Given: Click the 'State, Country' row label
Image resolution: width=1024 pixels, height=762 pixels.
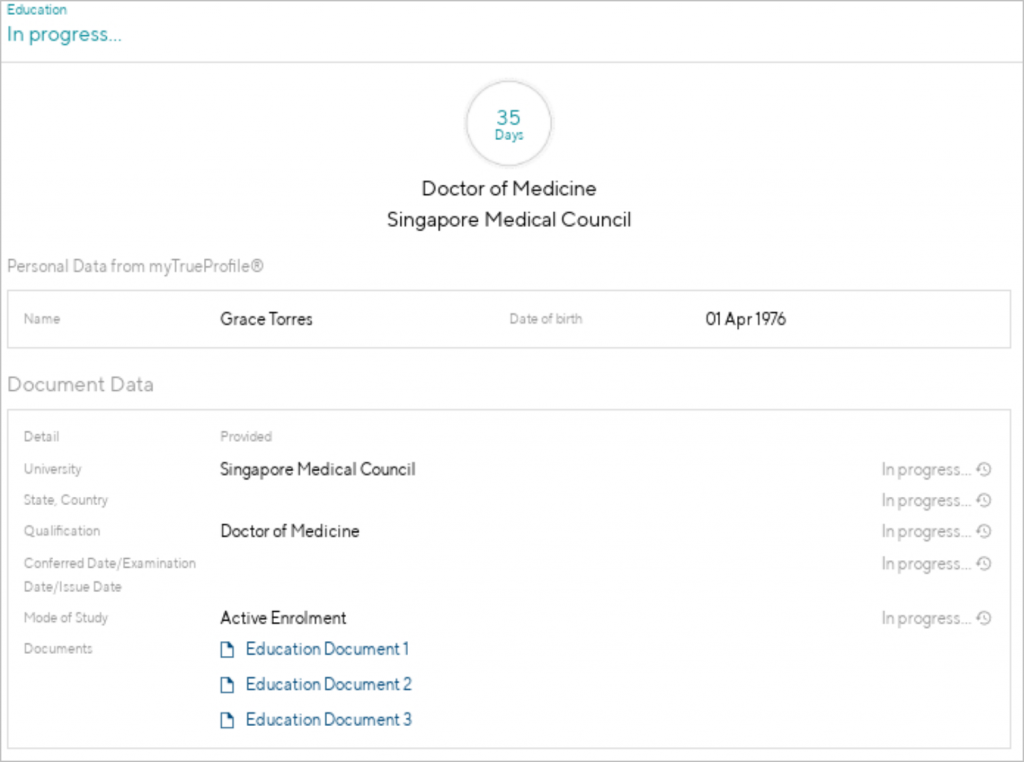Looking at the screenshot, I should tap(66, 500).
